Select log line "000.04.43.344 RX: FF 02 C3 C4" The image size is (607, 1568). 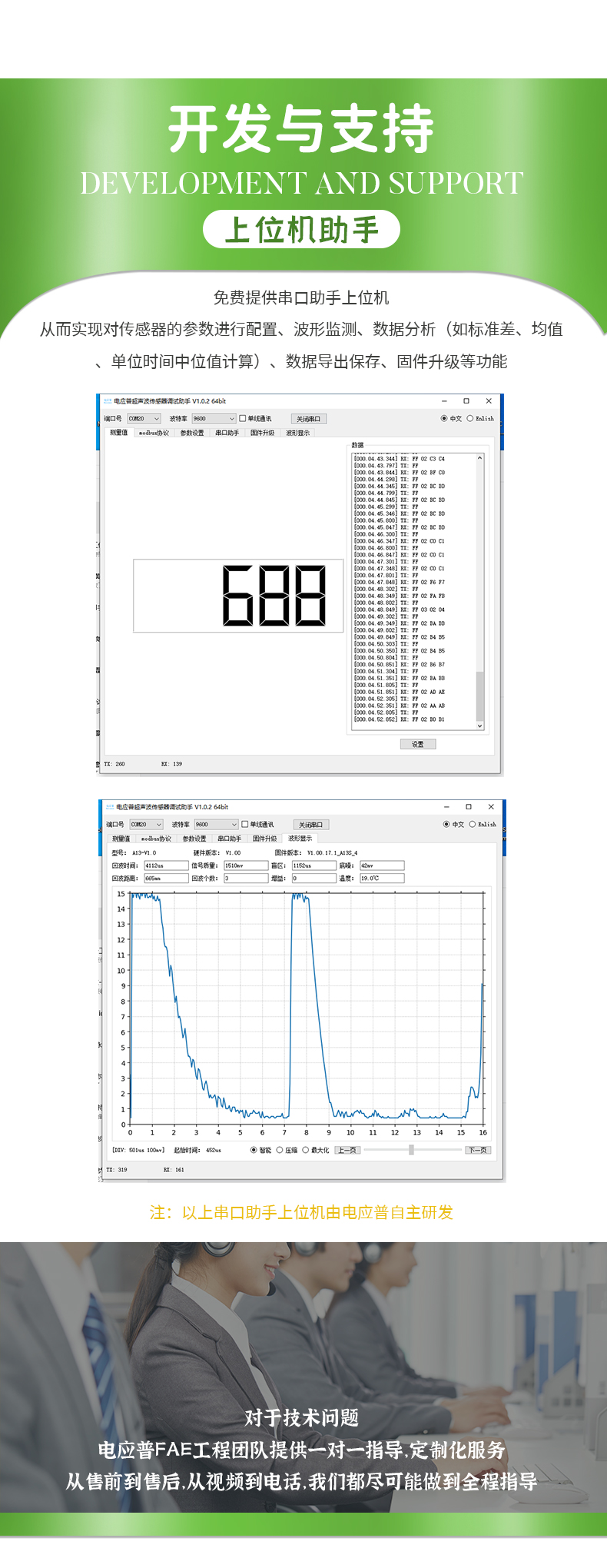tap(399, 459)
